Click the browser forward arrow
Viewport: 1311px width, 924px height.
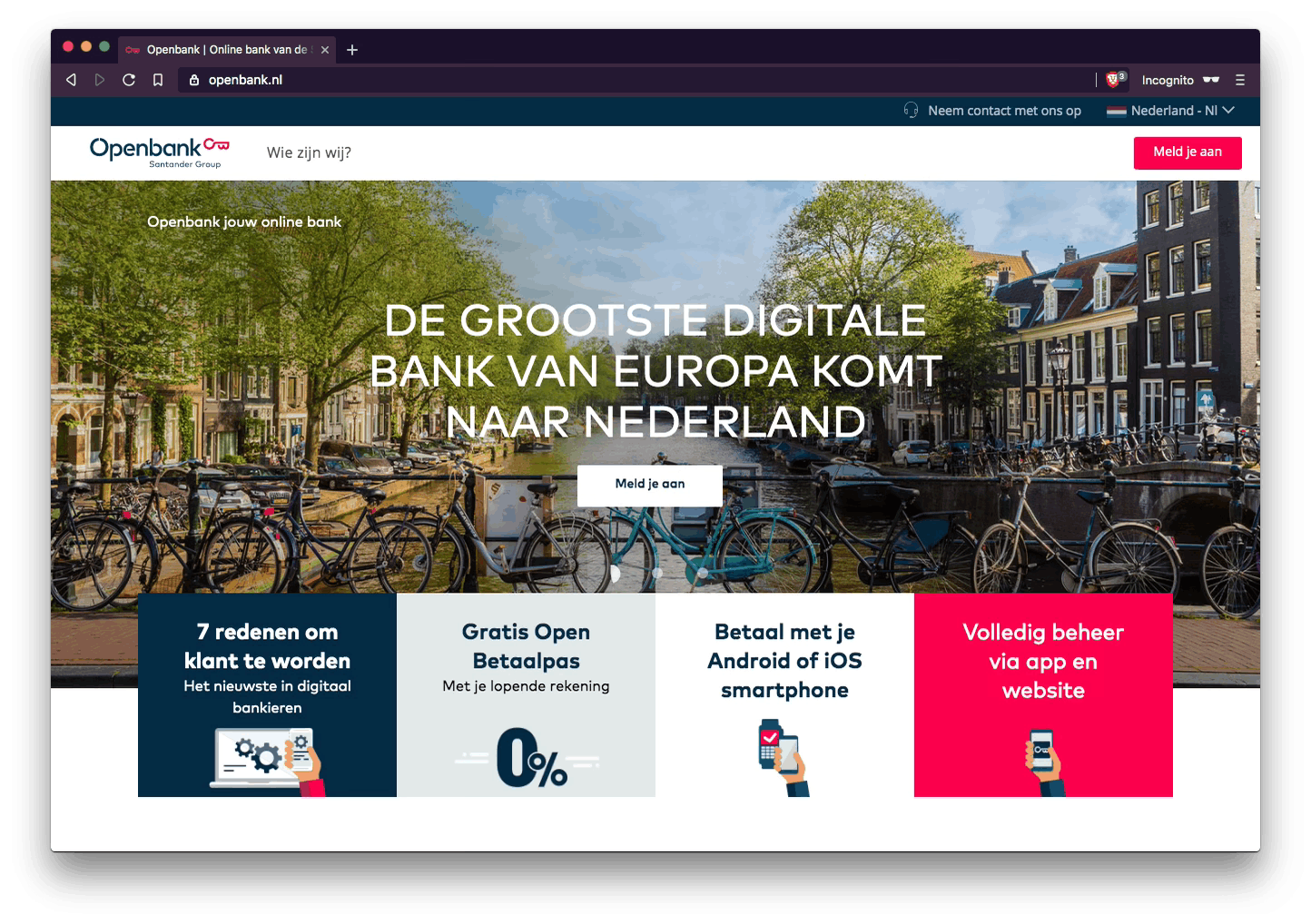point(100,80)
